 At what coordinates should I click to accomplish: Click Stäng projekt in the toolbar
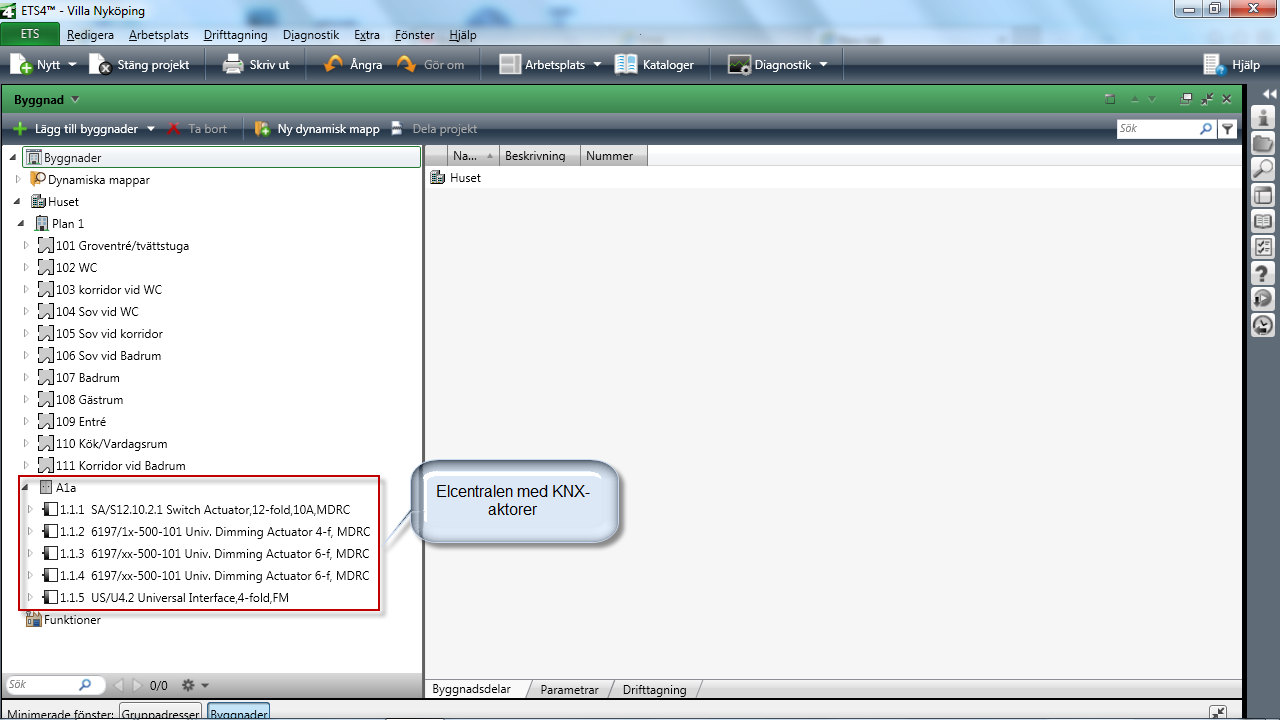coord(141,65)
